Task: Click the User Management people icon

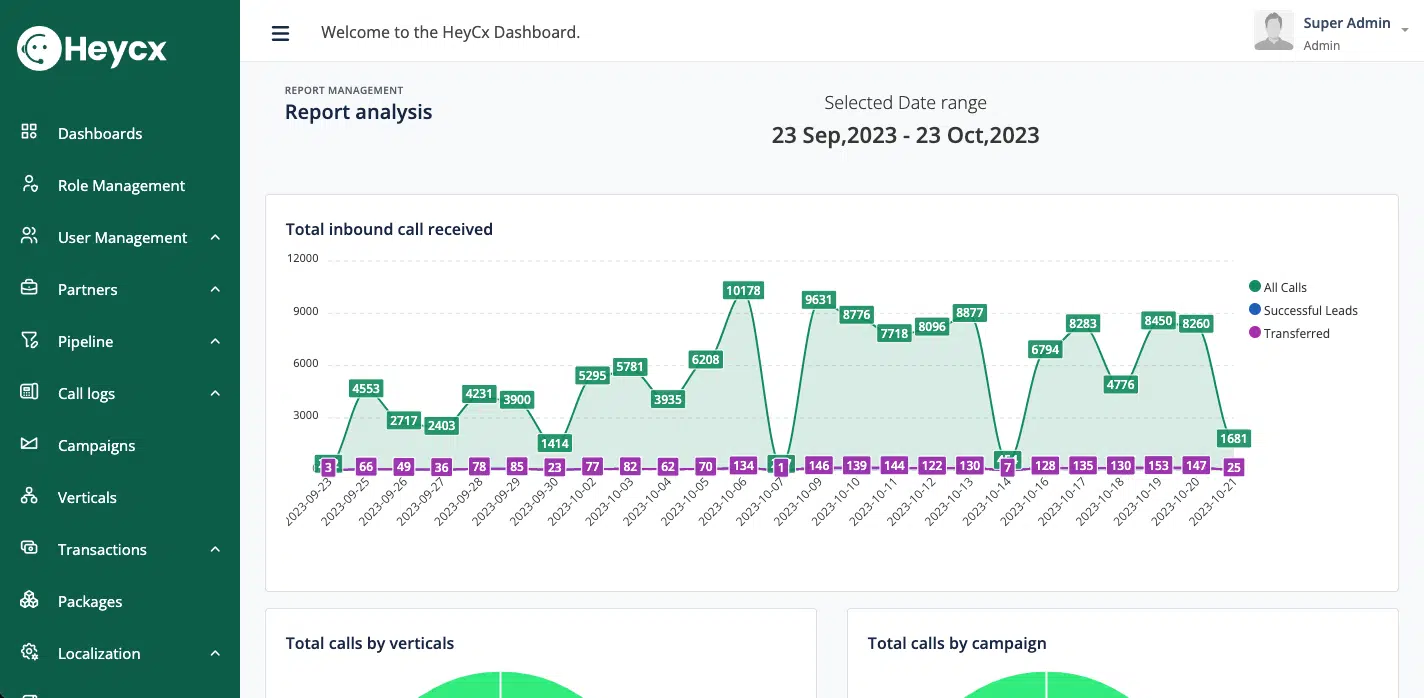Action: click(x=29, y=236)
